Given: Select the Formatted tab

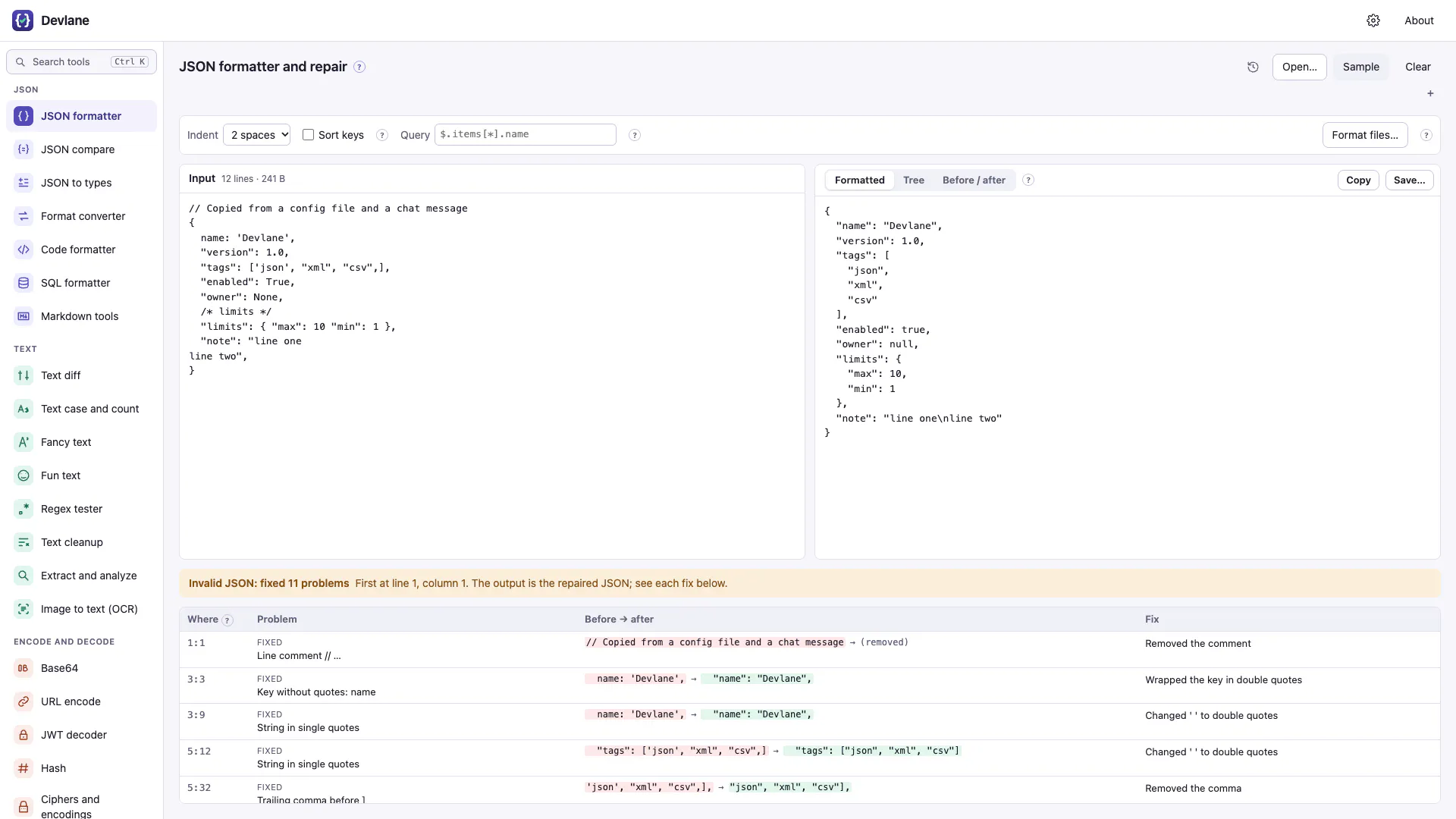Looking at the screenshot, I should pyautogui.click(x=859, y=180).
